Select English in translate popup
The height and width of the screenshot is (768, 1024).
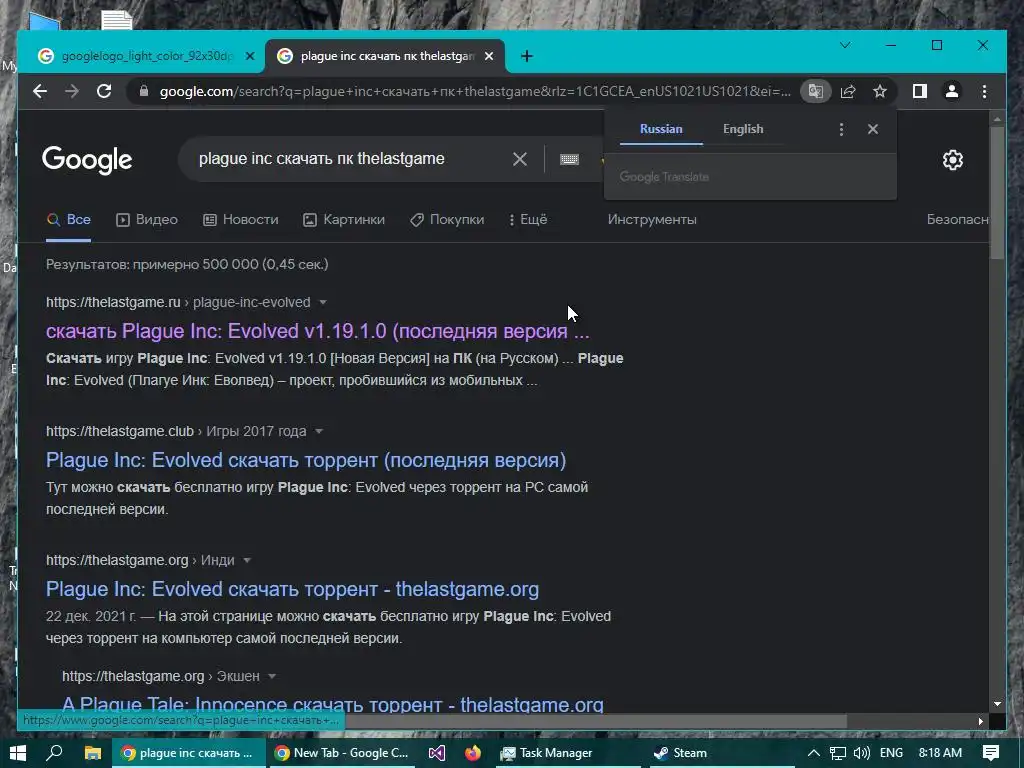(743, 129)
